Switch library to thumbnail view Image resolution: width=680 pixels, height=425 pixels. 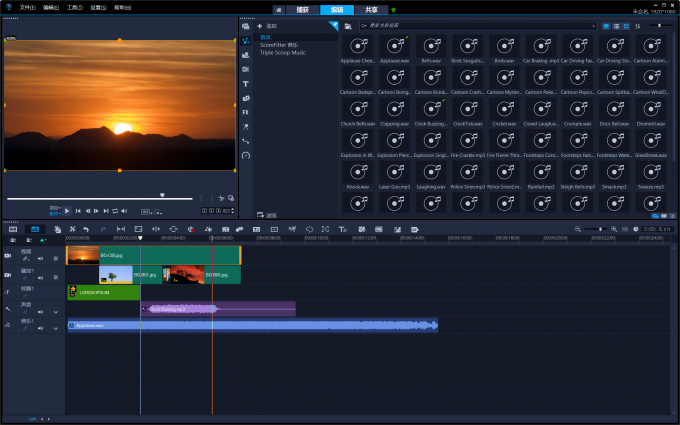pyautogui.click(x=626, y=26)
